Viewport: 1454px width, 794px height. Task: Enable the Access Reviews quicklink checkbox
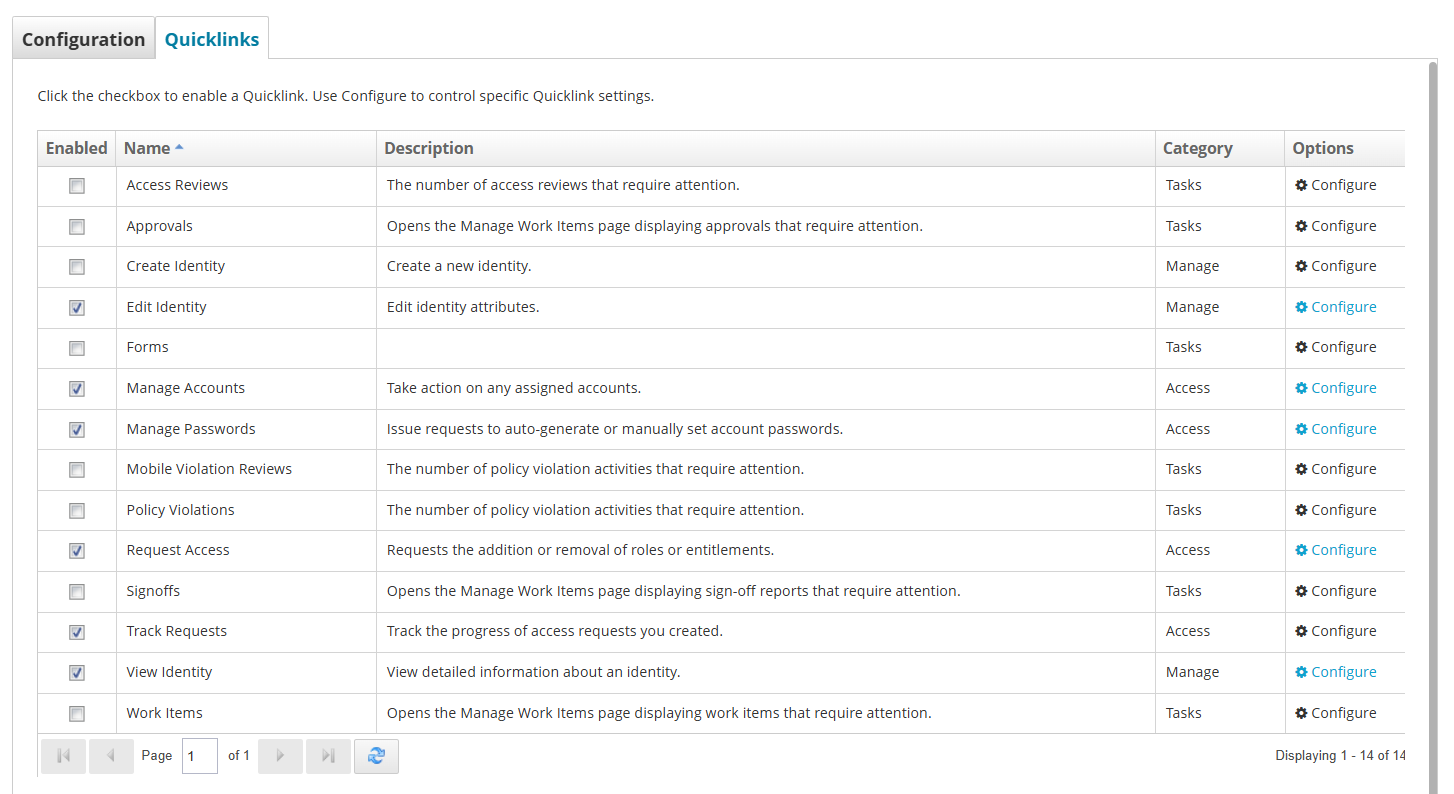coord(77,186)
